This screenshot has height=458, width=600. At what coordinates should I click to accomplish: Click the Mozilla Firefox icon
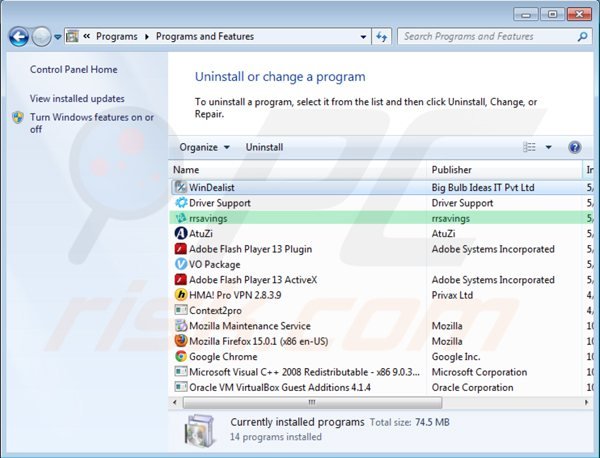[x=181, y=341]
